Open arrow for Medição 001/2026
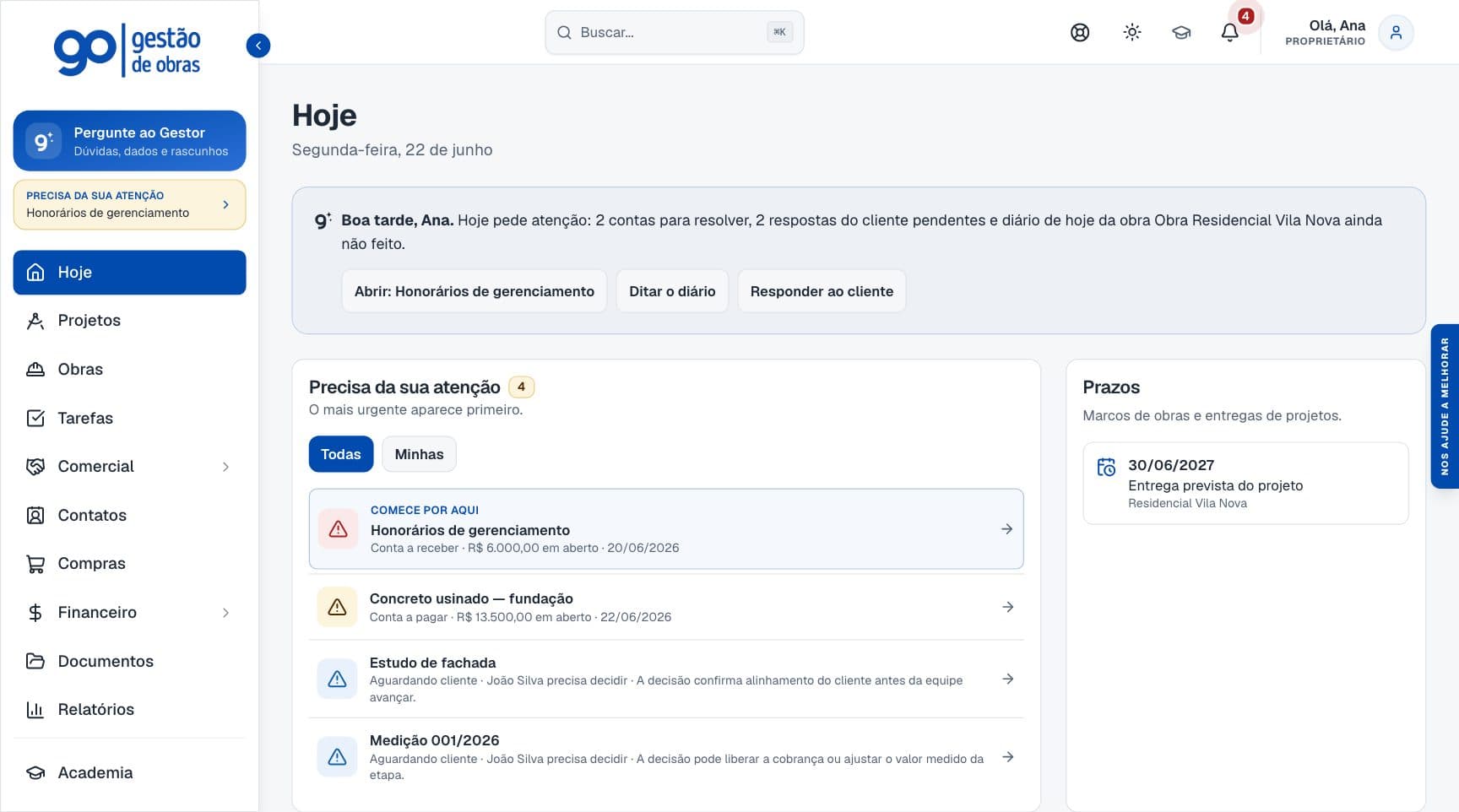 [x=1007, y=757]
